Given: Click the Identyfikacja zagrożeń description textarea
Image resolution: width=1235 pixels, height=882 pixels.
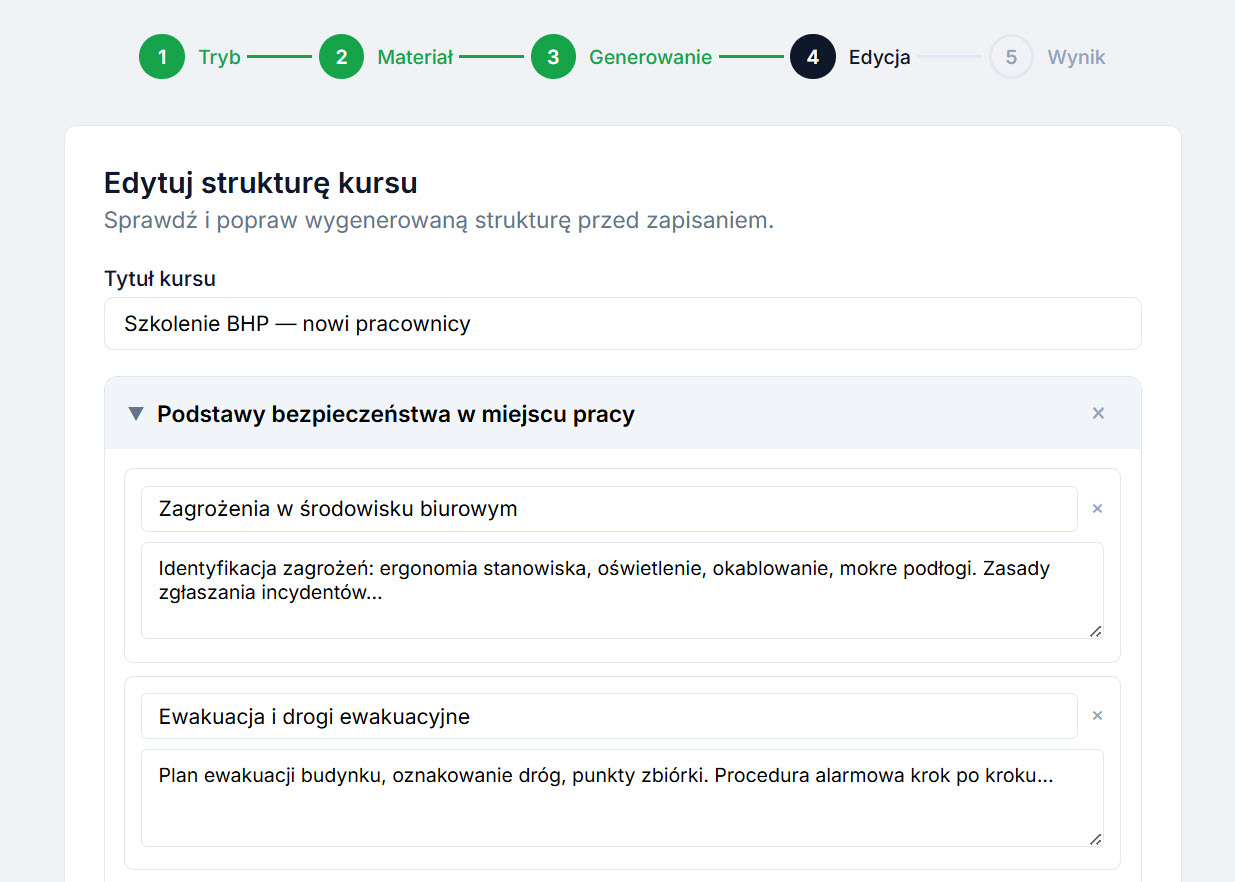Looking at the screenshot, I should [621, 590].
